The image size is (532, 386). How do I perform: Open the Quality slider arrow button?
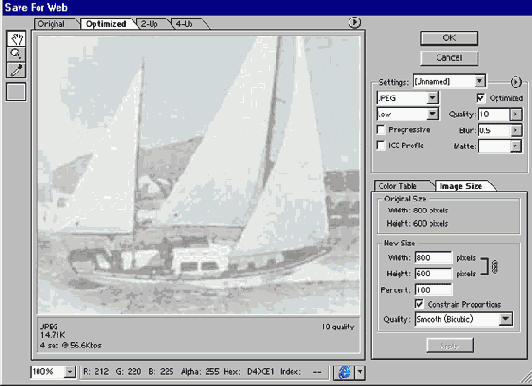(x=516, y=114)
